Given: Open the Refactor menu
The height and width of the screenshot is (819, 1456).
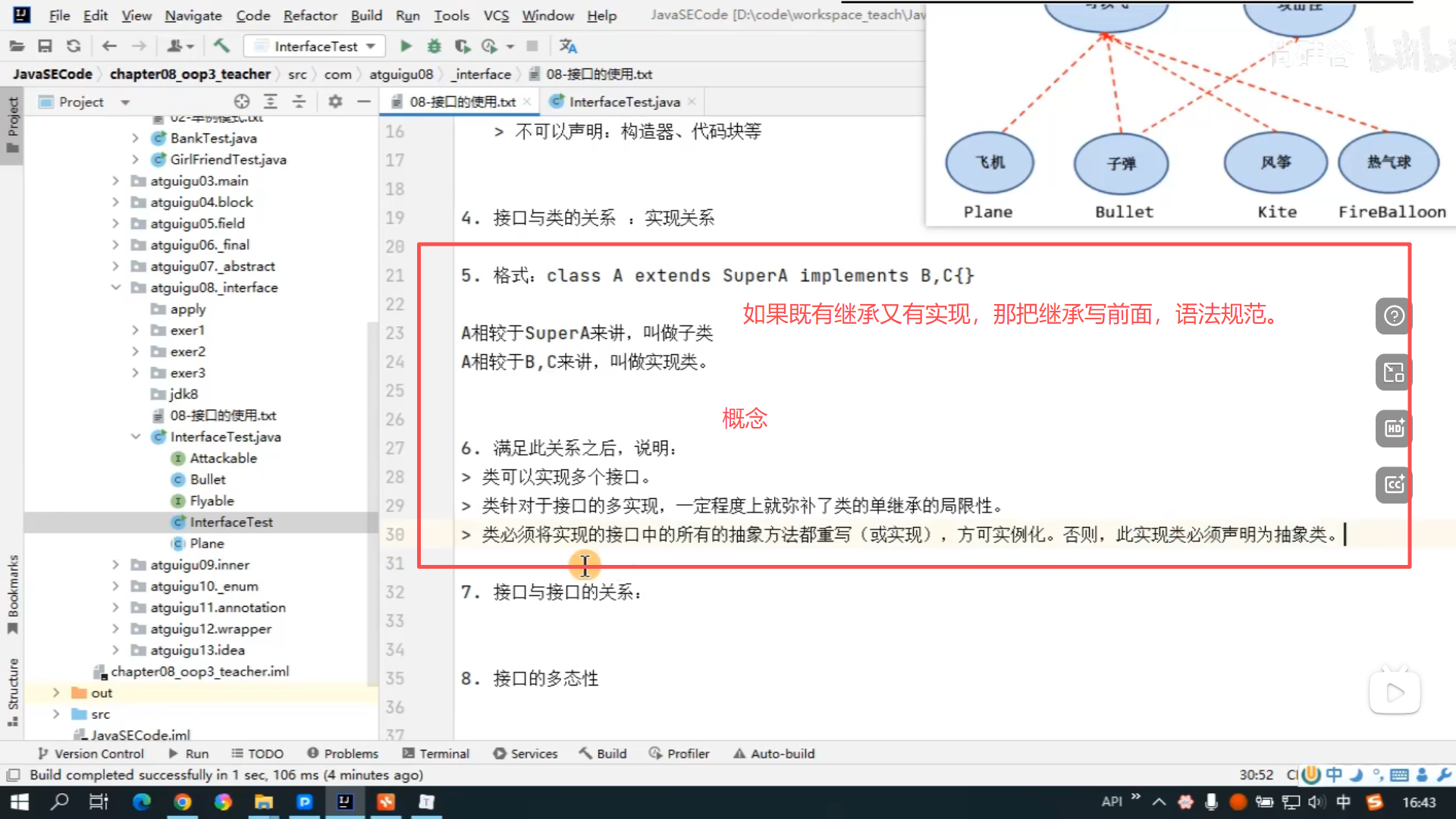Looking at the screenshot, I should pyautogui.click(x=309, y=15).
